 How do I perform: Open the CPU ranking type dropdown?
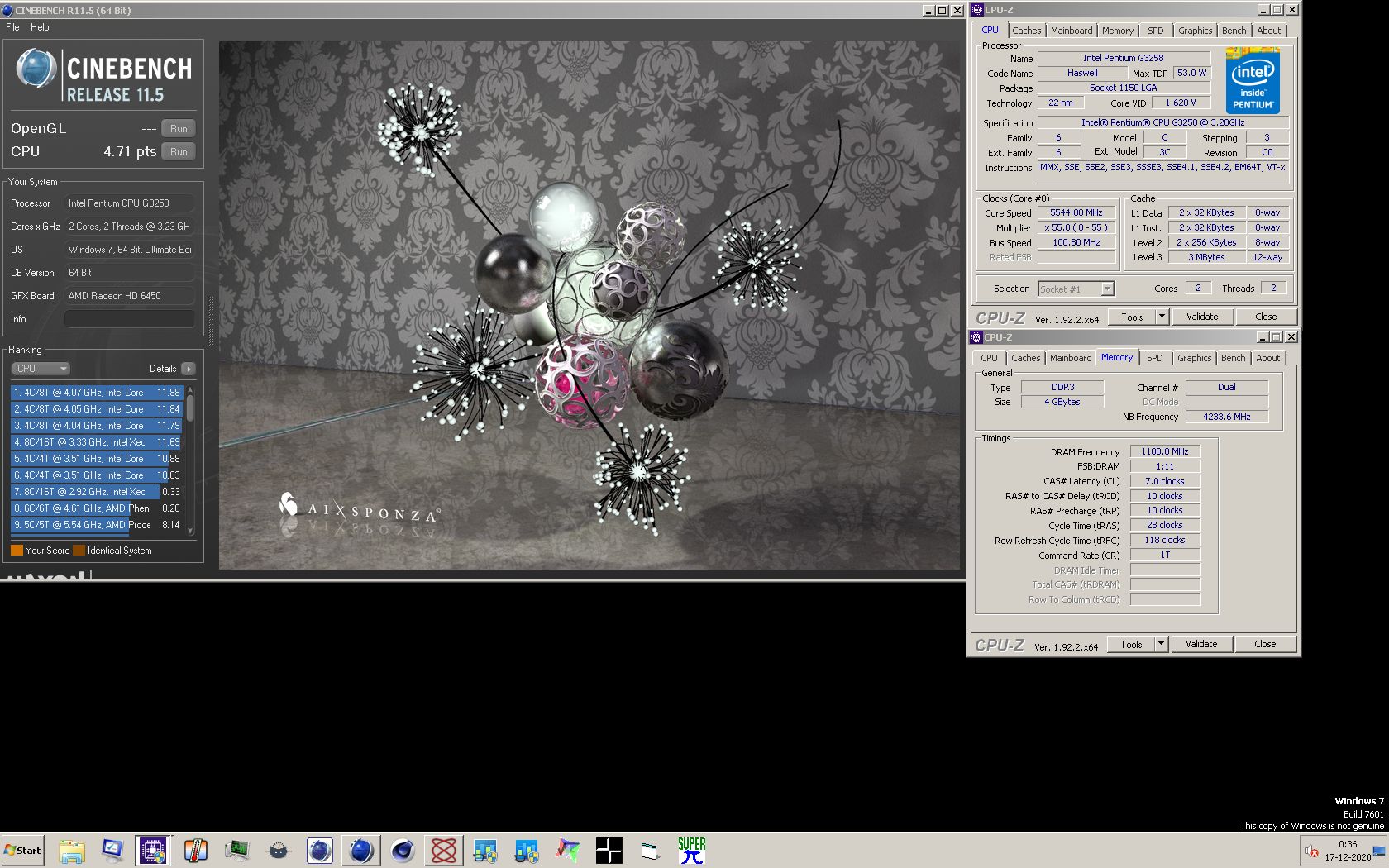(x=41, y=369)
